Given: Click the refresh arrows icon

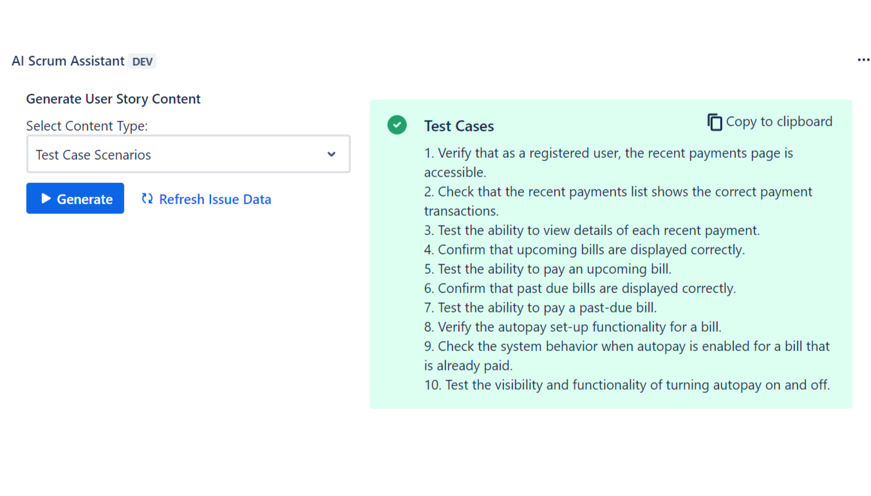Looking at the screenshot, I should click(x=147, y=199).
